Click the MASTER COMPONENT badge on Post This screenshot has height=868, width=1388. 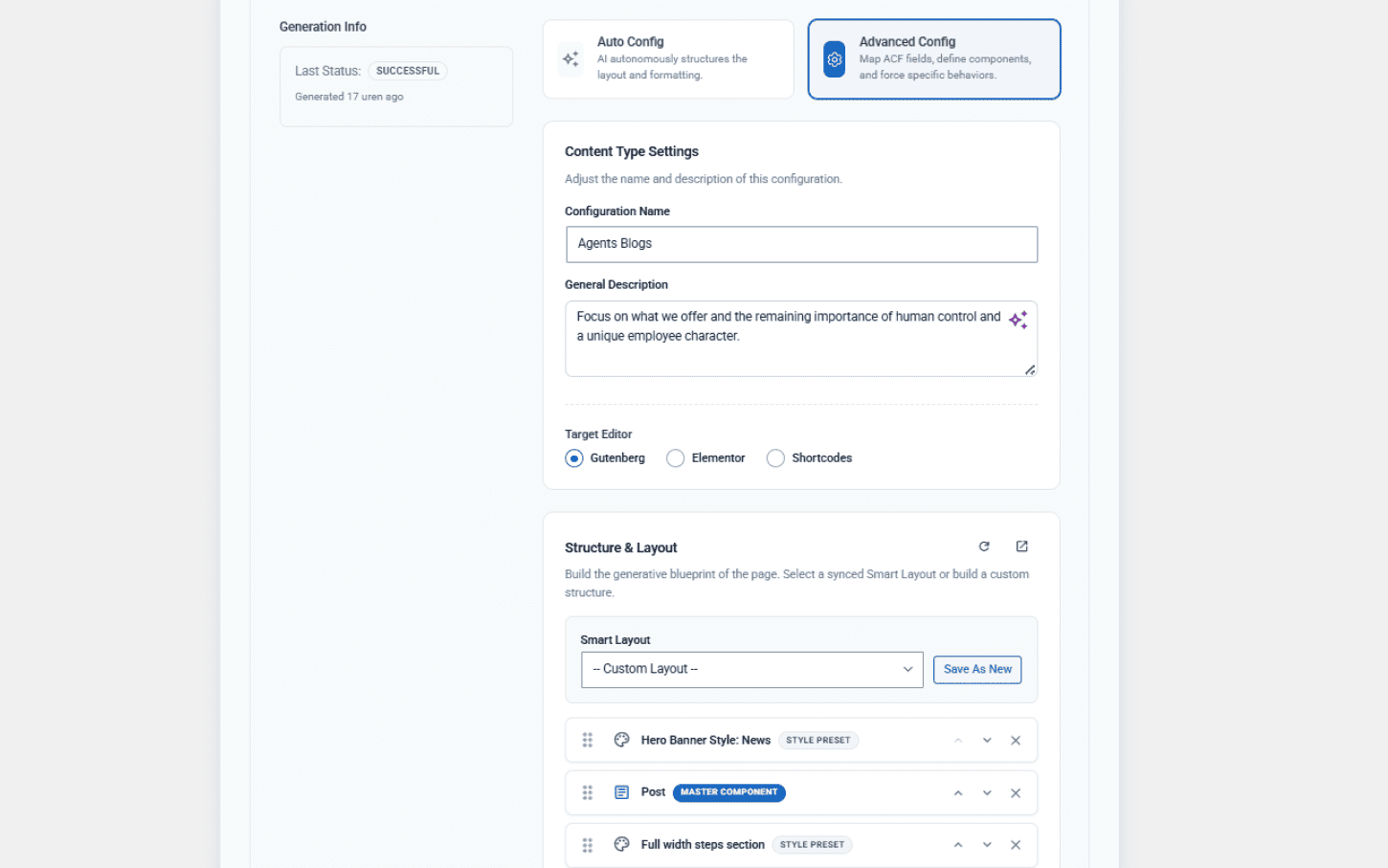point(729,792)
